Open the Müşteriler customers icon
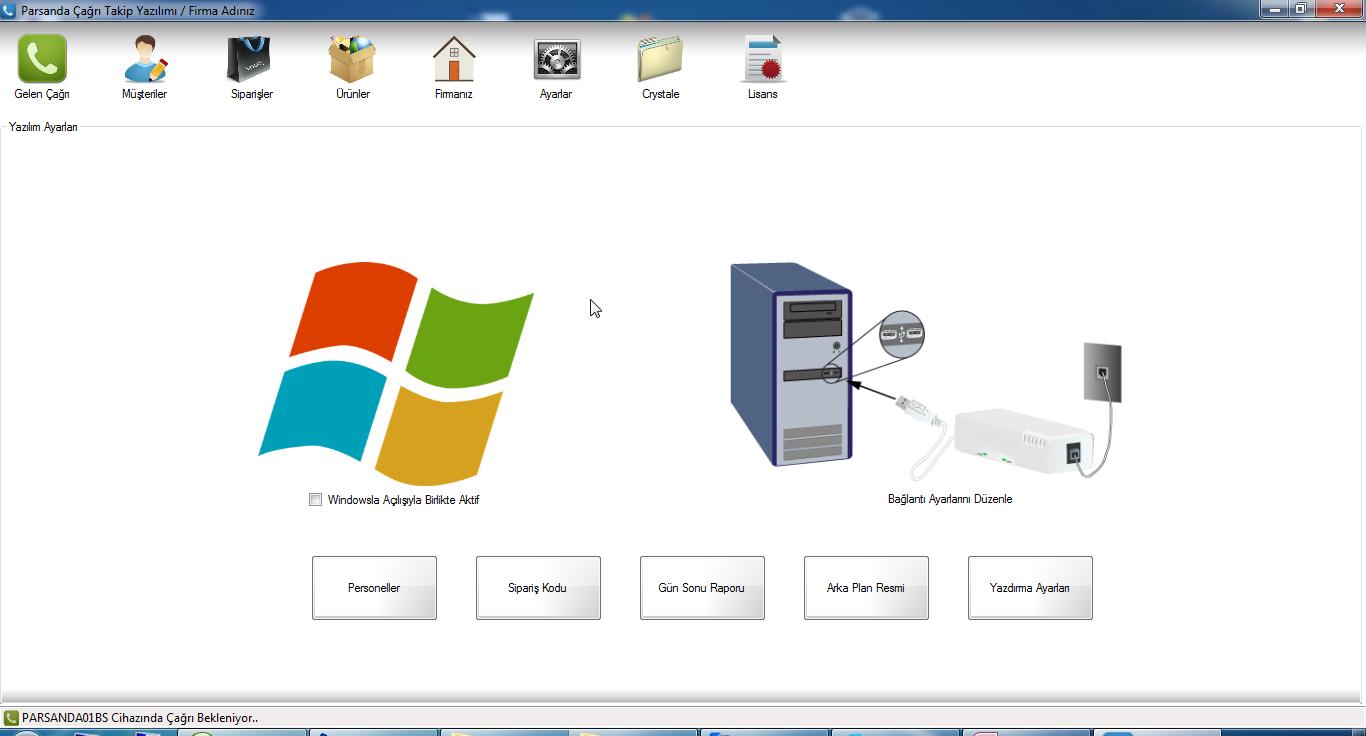 (x=145, y=59)
